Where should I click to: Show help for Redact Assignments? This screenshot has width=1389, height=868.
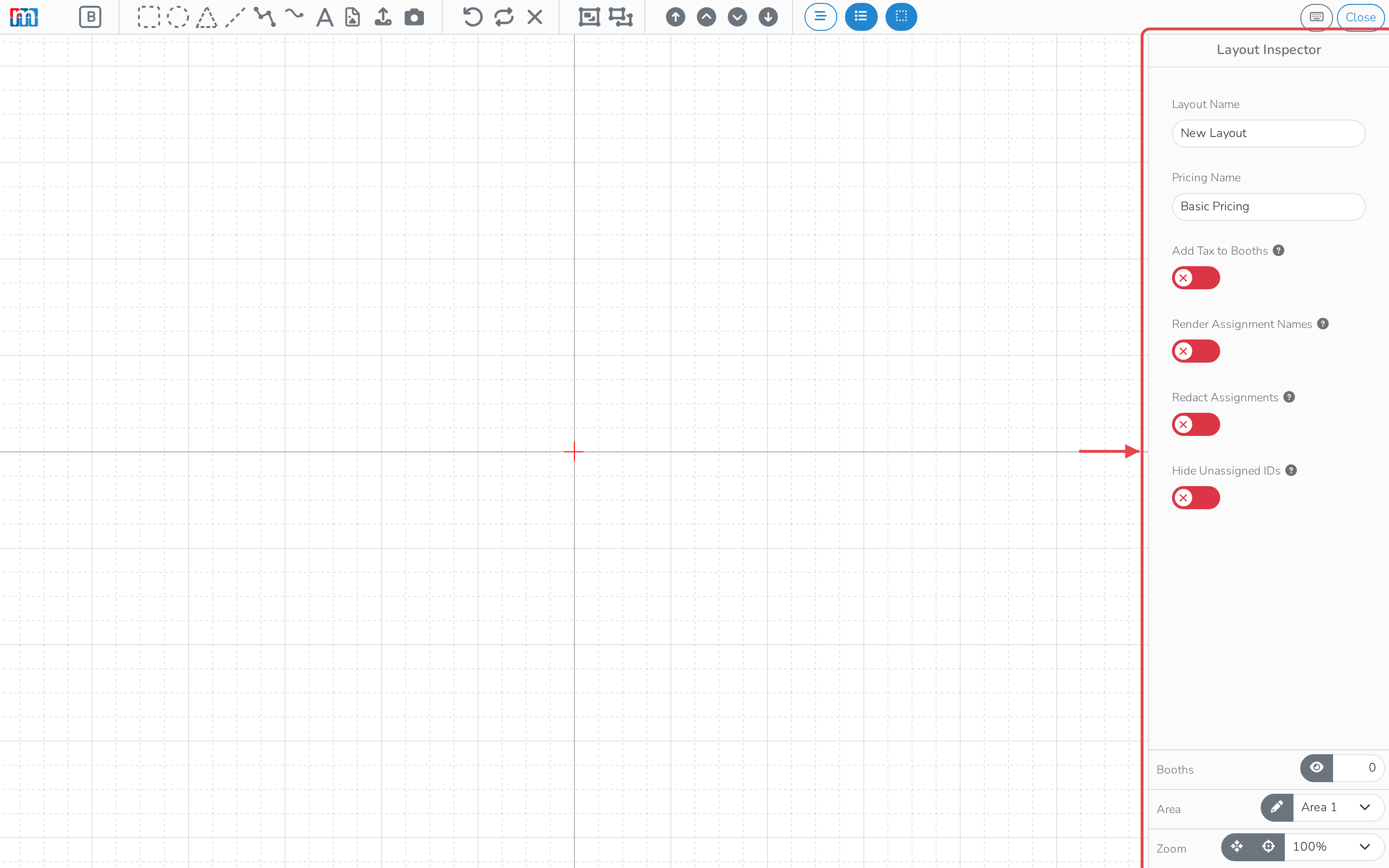click(x=1289, y=397)
